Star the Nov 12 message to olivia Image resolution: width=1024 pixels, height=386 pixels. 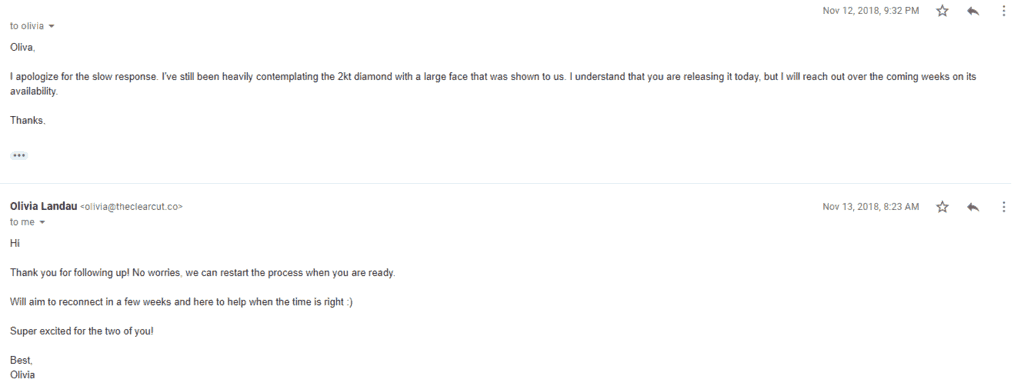[942, 11]
